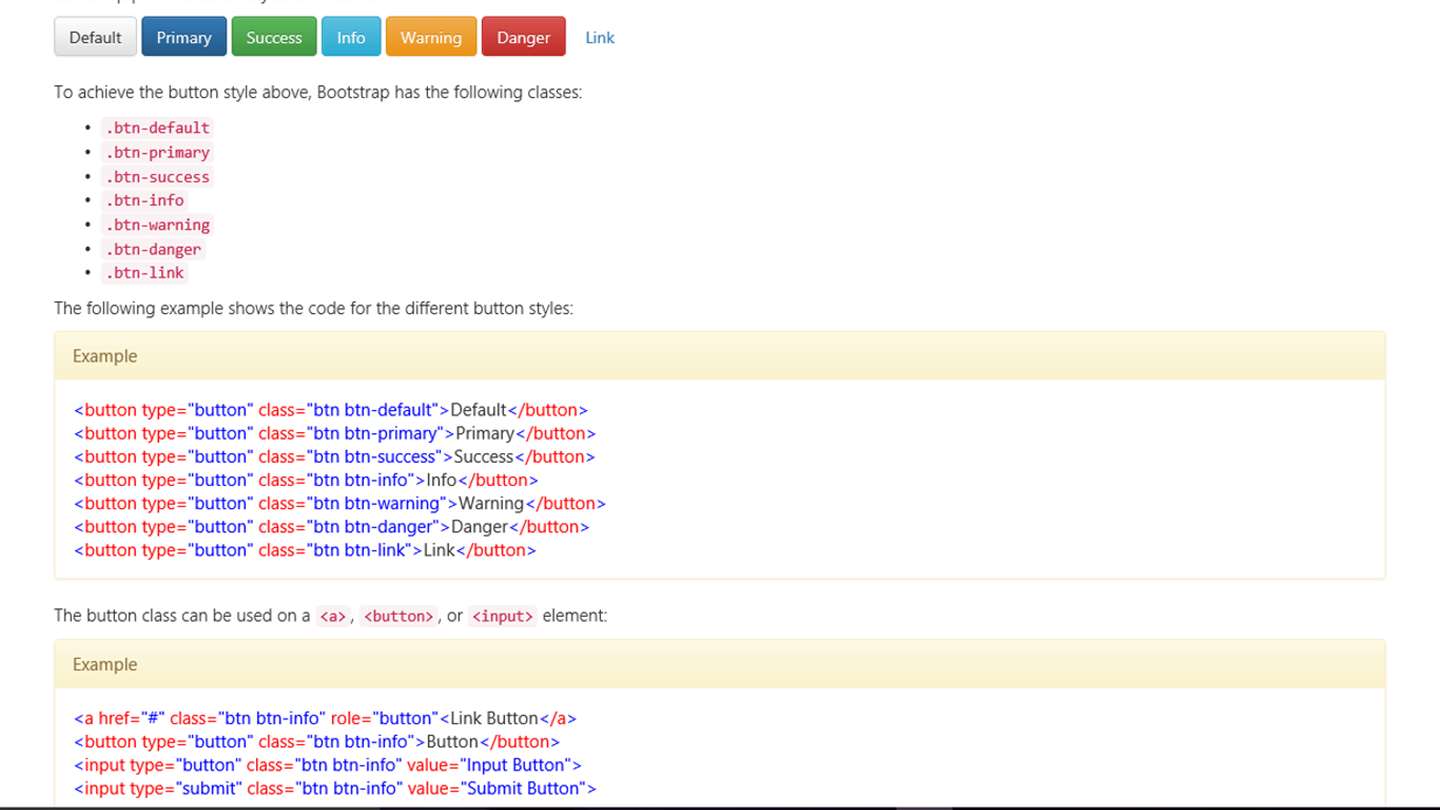Click the Default button
1440x810 pixels.
[x=95, y=37]
